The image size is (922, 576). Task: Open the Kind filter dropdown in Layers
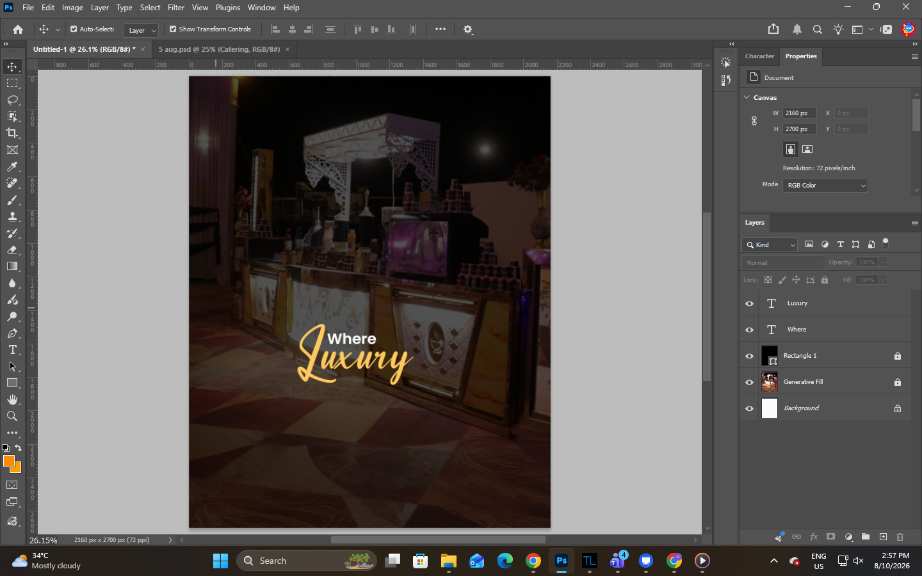770,245
